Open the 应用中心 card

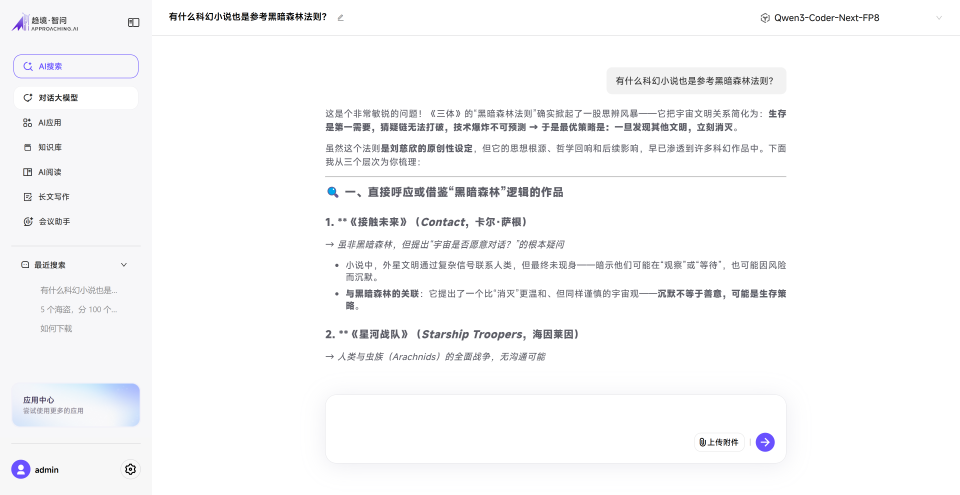tap(76, 405)
